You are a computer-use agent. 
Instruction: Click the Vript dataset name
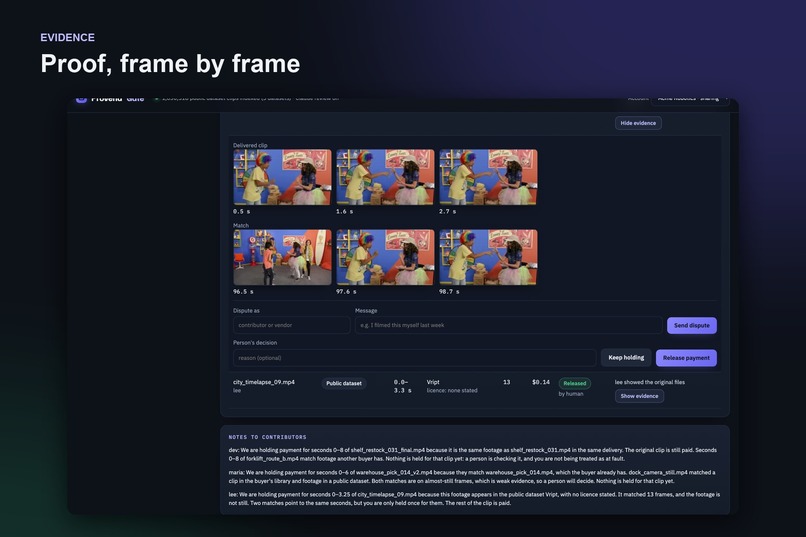click(433, 382)
